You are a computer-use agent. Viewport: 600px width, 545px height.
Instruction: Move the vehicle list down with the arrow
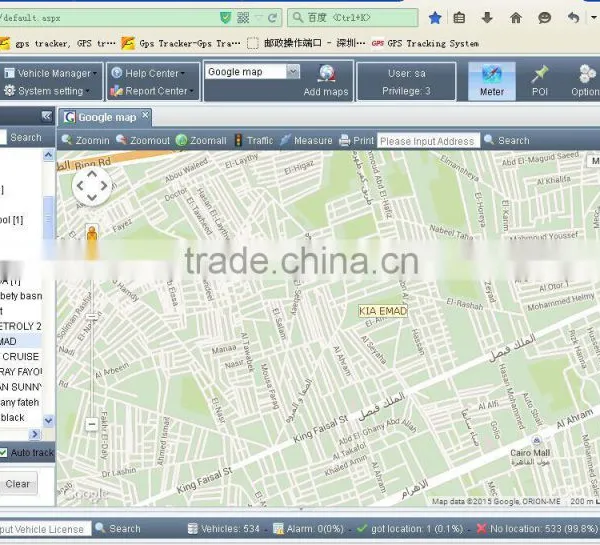48,421
